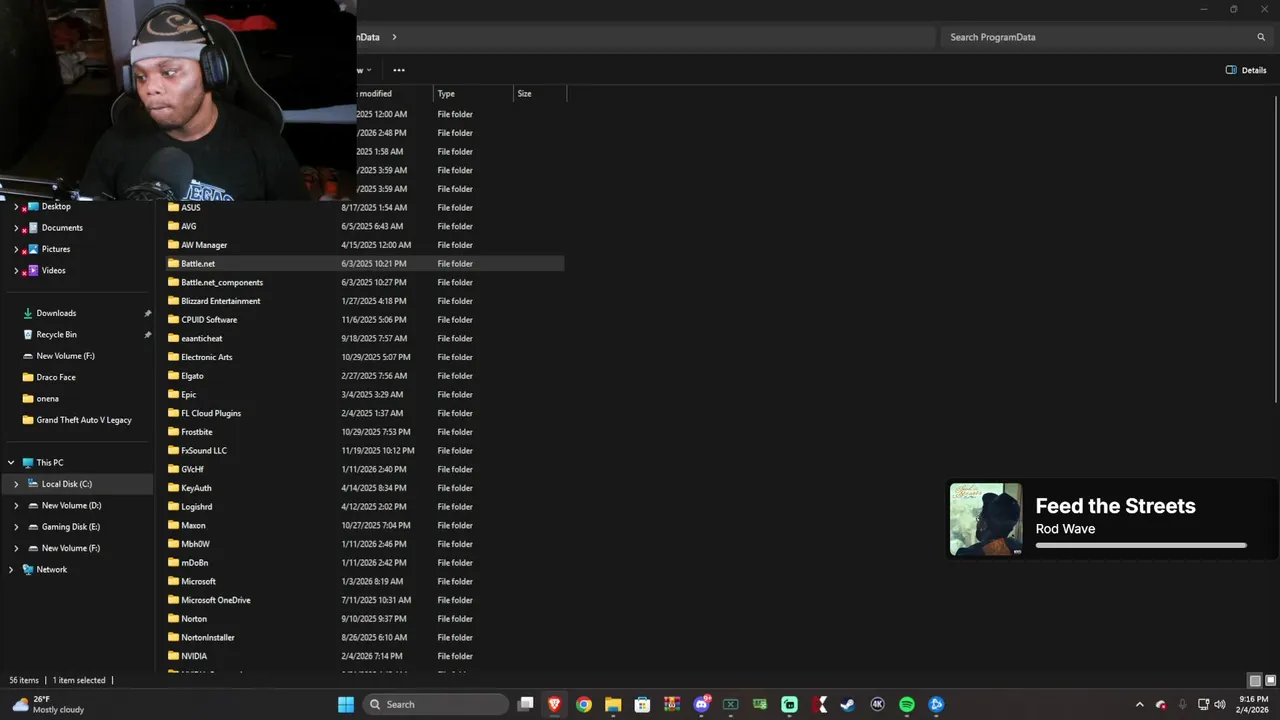Image resolution: width=1280 pixels, height=720 pixels.
Task: Open File Explorer taskbar icon
Action: (x=613, y=704)
